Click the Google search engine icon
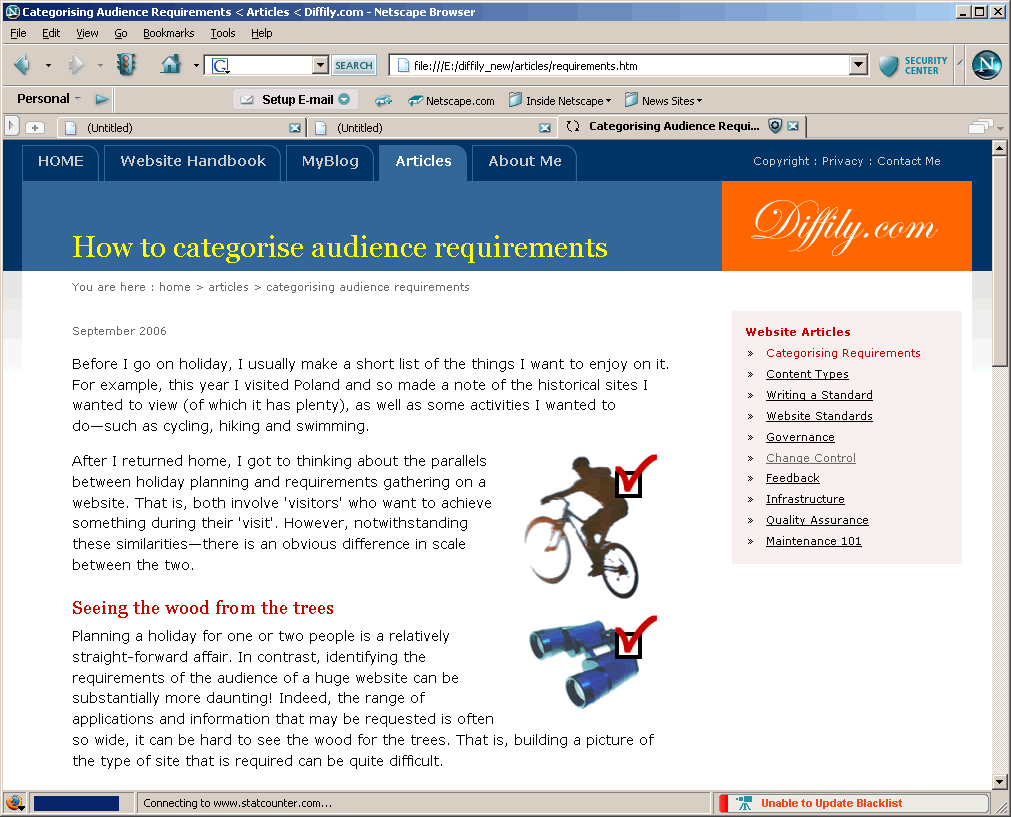 pyautogui.click(x=220, y=65)
